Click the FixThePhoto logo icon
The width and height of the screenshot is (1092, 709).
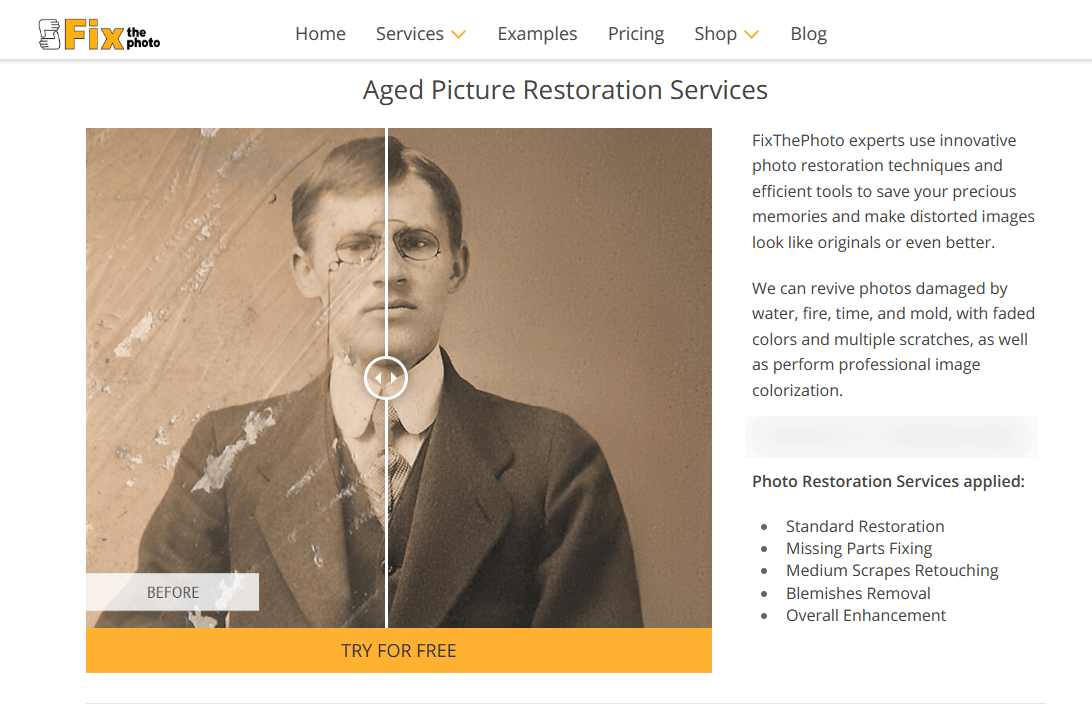click(x=51, y=34)
